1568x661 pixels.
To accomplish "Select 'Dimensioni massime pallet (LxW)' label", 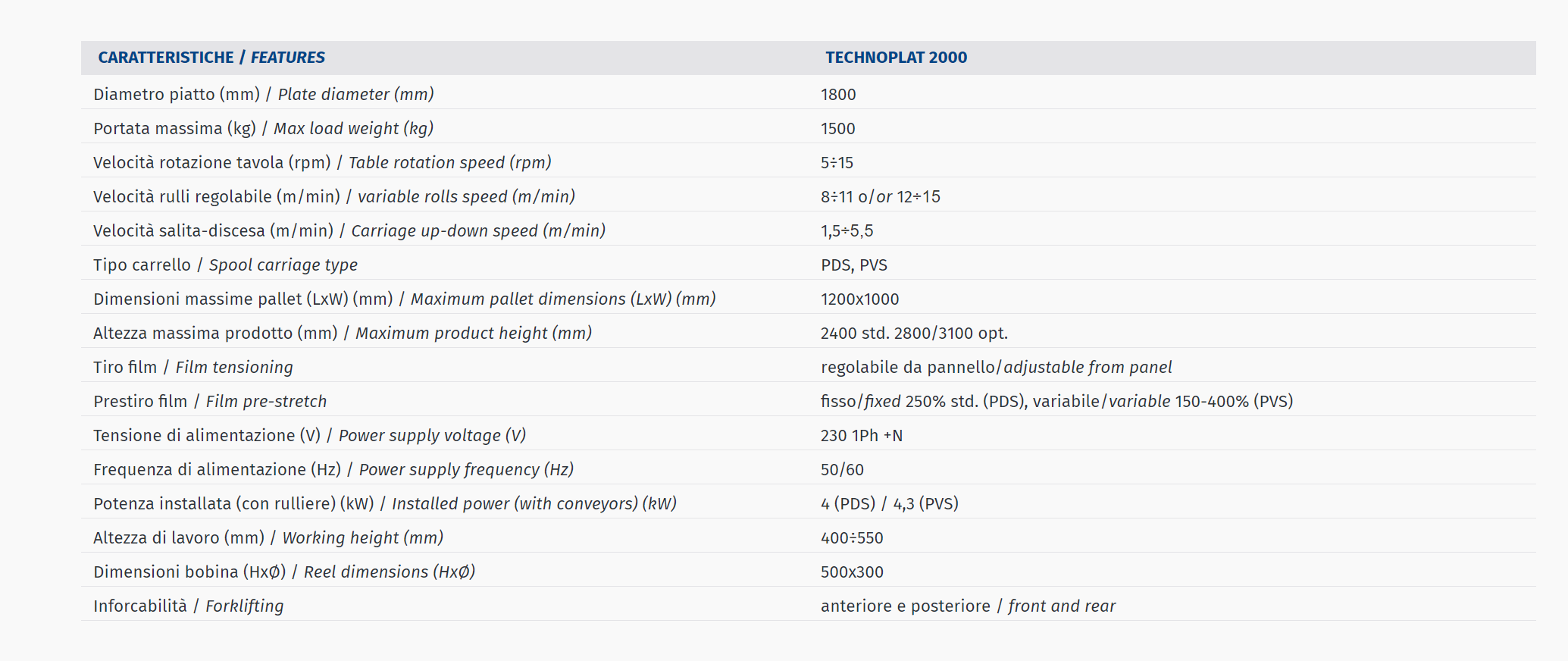I will click(x=405, y=299).
